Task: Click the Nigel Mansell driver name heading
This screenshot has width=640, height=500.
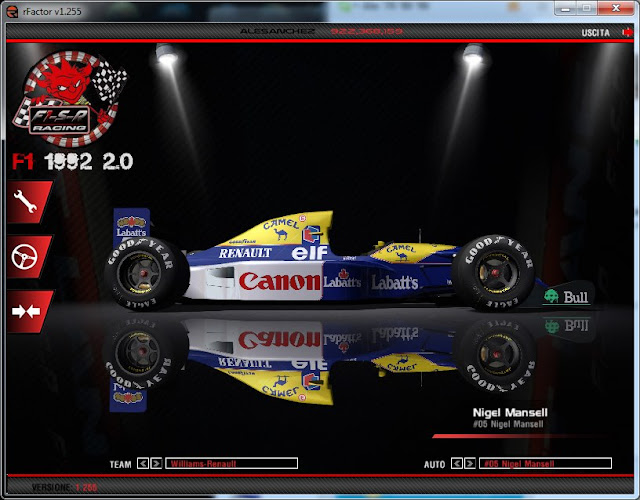Action: 510,412
